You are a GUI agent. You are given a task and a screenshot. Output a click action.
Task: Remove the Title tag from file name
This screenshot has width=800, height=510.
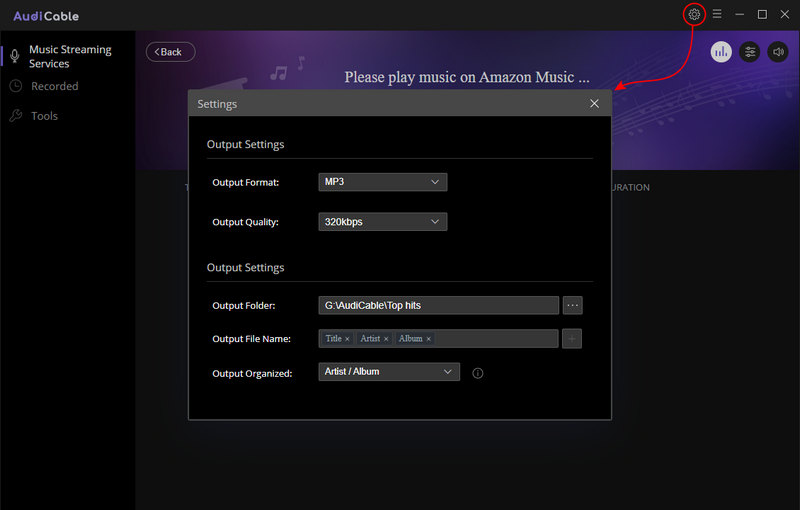(x=347, y=339)
